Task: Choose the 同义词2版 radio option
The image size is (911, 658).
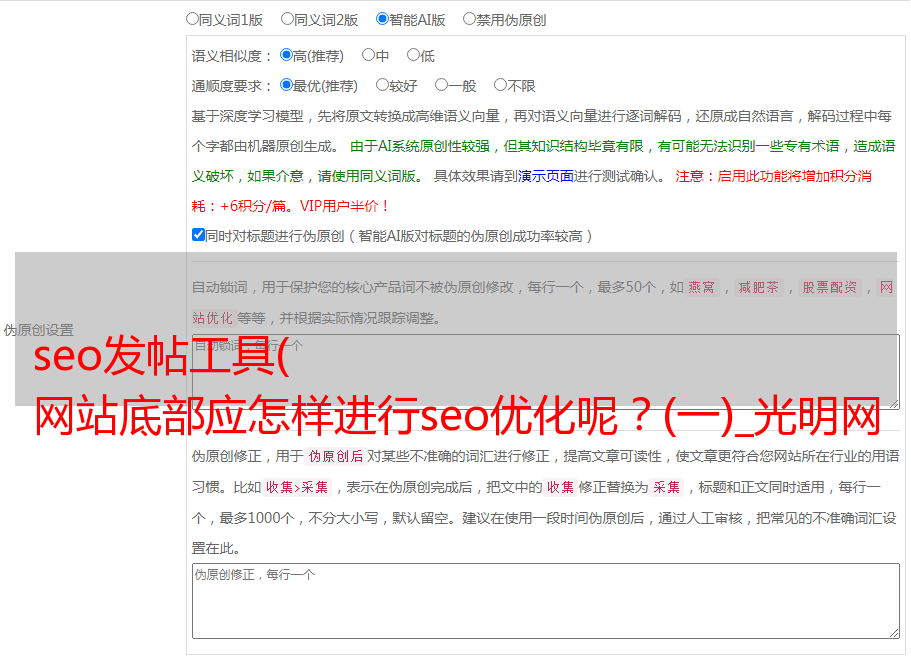Action: pyautogui.click(x=287, y=19)
